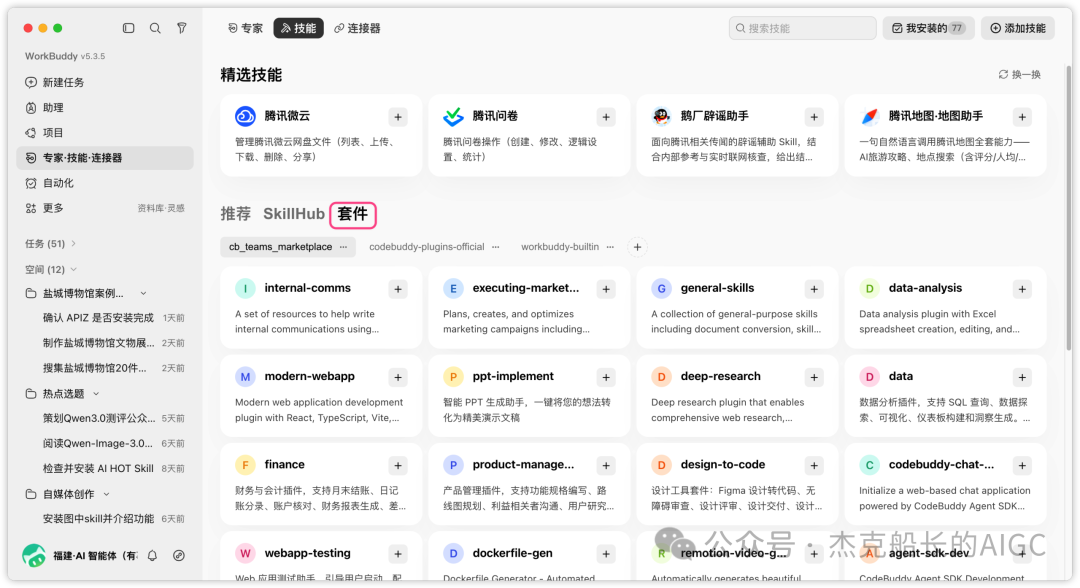The image size is (1080, 588).
Task: Click the 添加技能 button
Action: 1018,28
